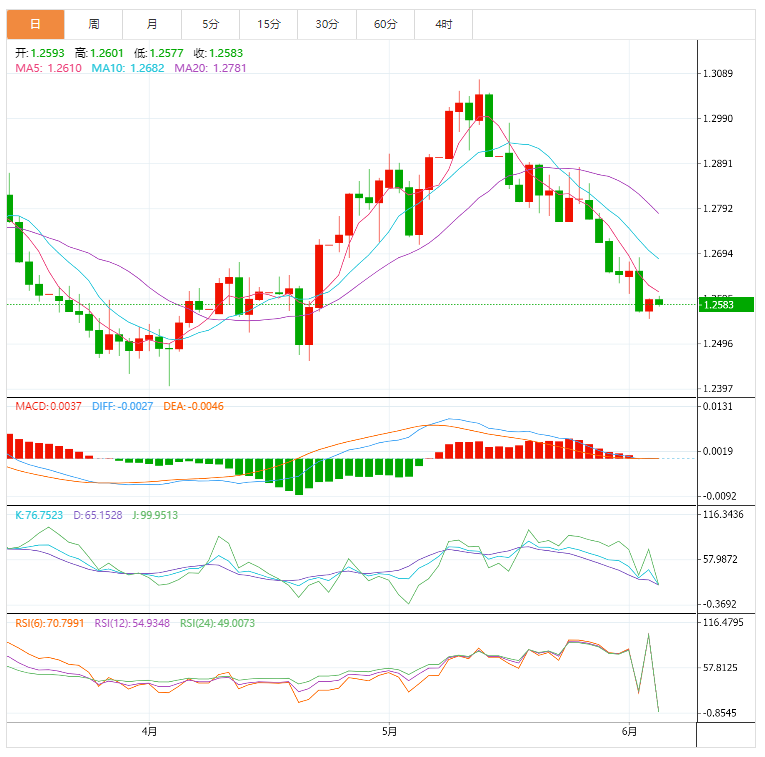Click the 0.0131 MACD axis label
Screen dimensions: 765x757
718,406
